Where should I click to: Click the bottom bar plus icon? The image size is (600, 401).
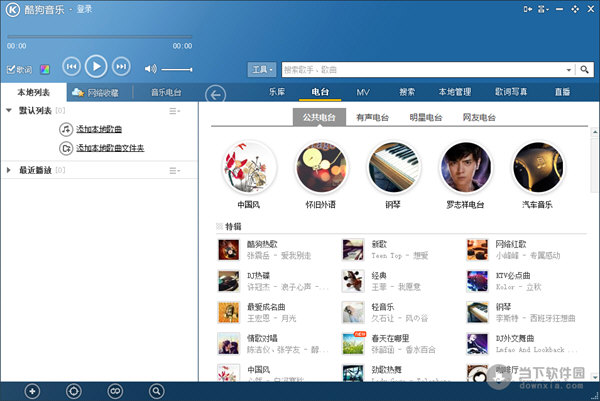point(32,391)
